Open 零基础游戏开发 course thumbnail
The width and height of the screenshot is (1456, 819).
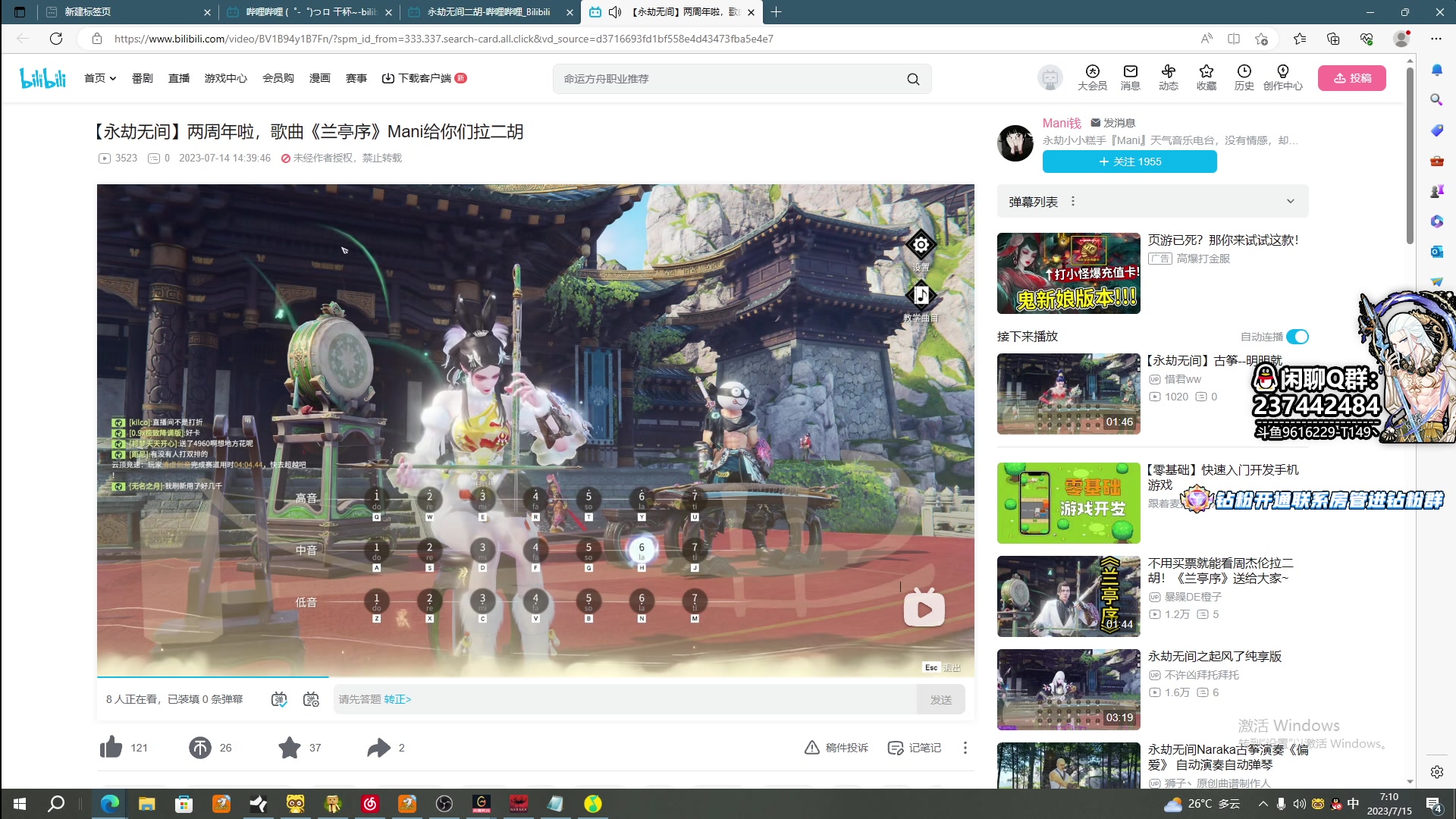(x=1068, y=503)
